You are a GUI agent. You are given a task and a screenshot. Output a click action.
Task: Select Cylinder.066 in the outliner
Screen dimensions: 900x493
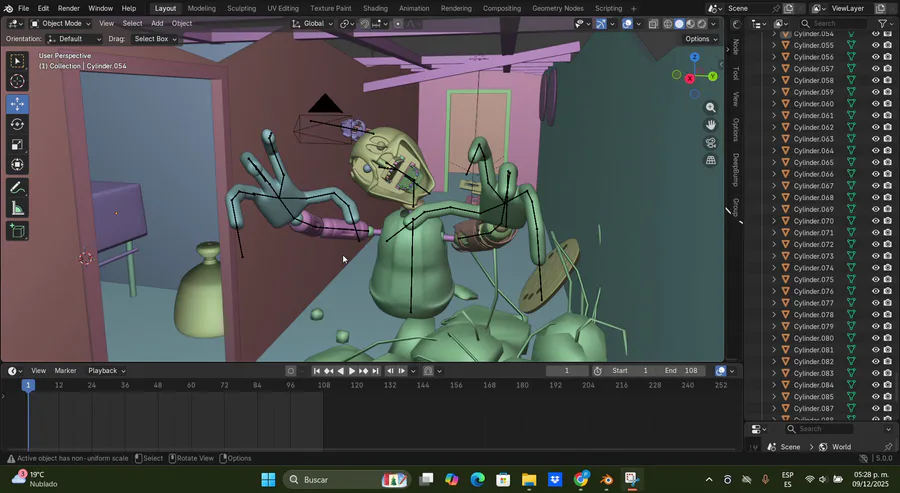(x=813, y=174)
